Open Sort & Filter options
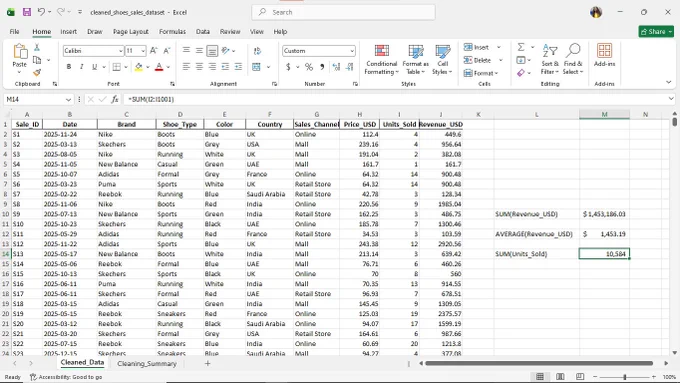Viewport: 680px width, 383px height. click(x=550, y=59)
